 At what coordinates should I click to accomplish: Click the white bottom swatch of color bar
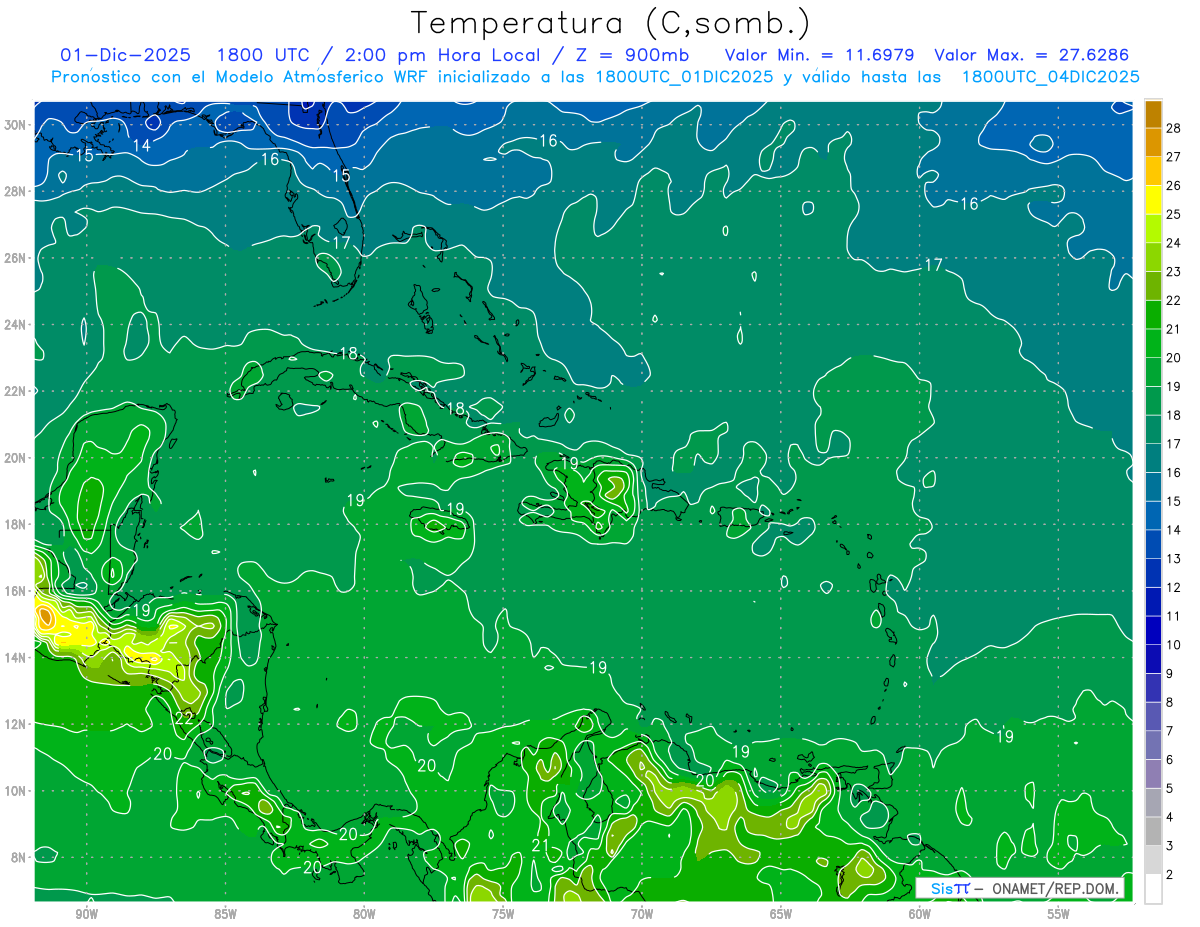pos(1153,888)
